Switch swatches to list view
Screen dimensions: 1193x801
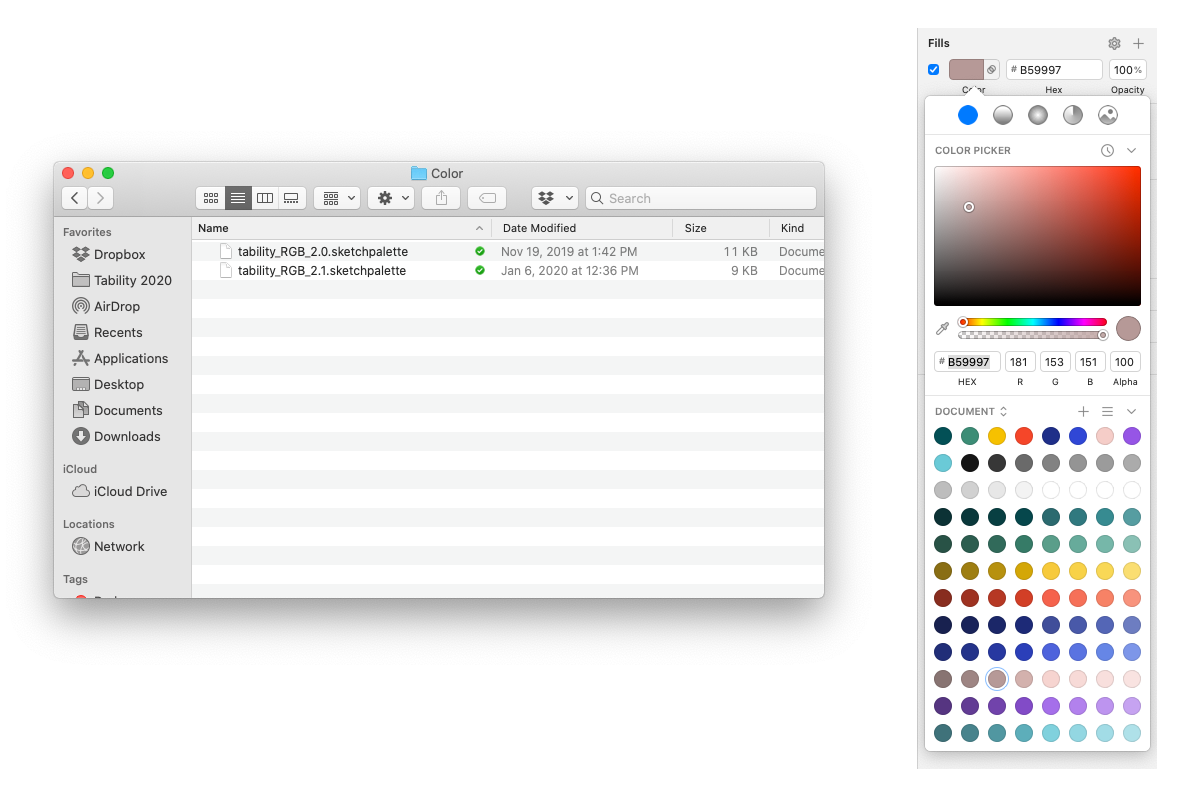pyautogui.click(x=1108, y=412)
